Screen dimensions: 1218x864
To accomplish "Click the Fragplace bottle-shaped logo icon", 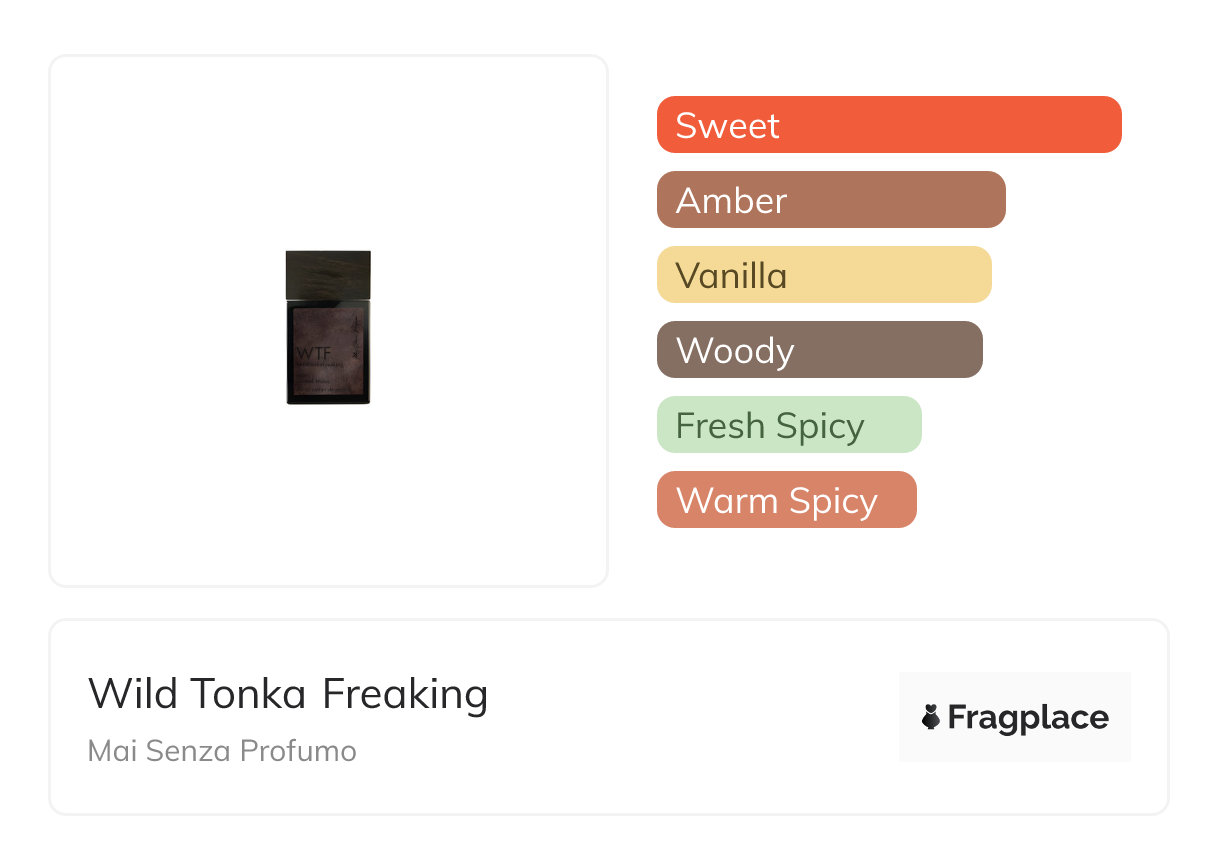I will (x=931, y=717).
